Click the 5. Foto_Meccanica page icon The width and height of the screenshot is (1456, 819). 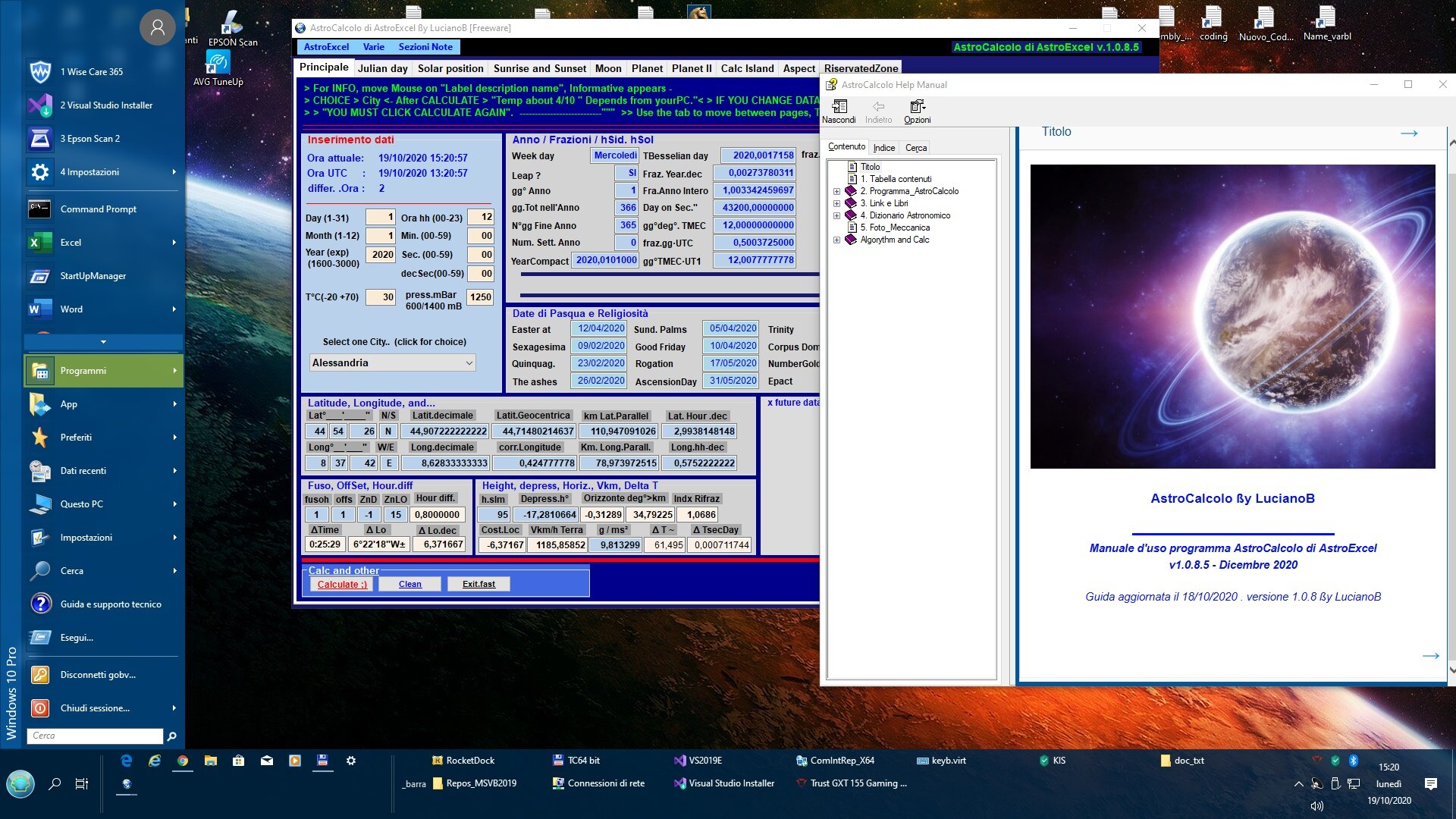click(x=852, y=227)
